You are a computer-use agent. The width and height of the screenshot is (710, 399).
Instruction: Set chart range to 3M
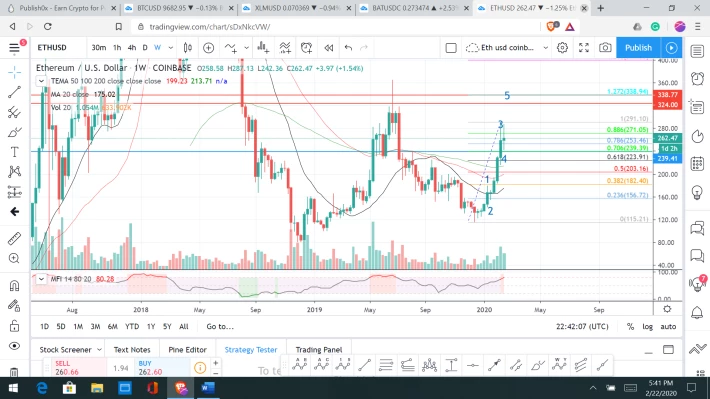[x=95, y=327]
